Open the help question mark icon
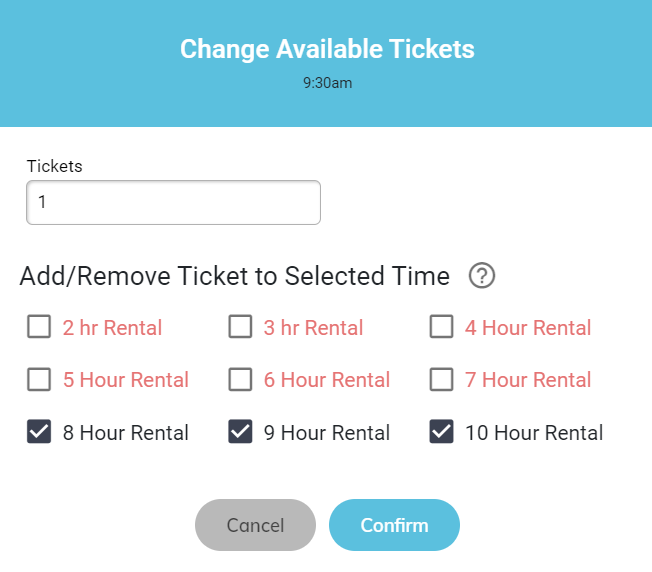Viewport: 652px width, 572px height. [482, 276]
